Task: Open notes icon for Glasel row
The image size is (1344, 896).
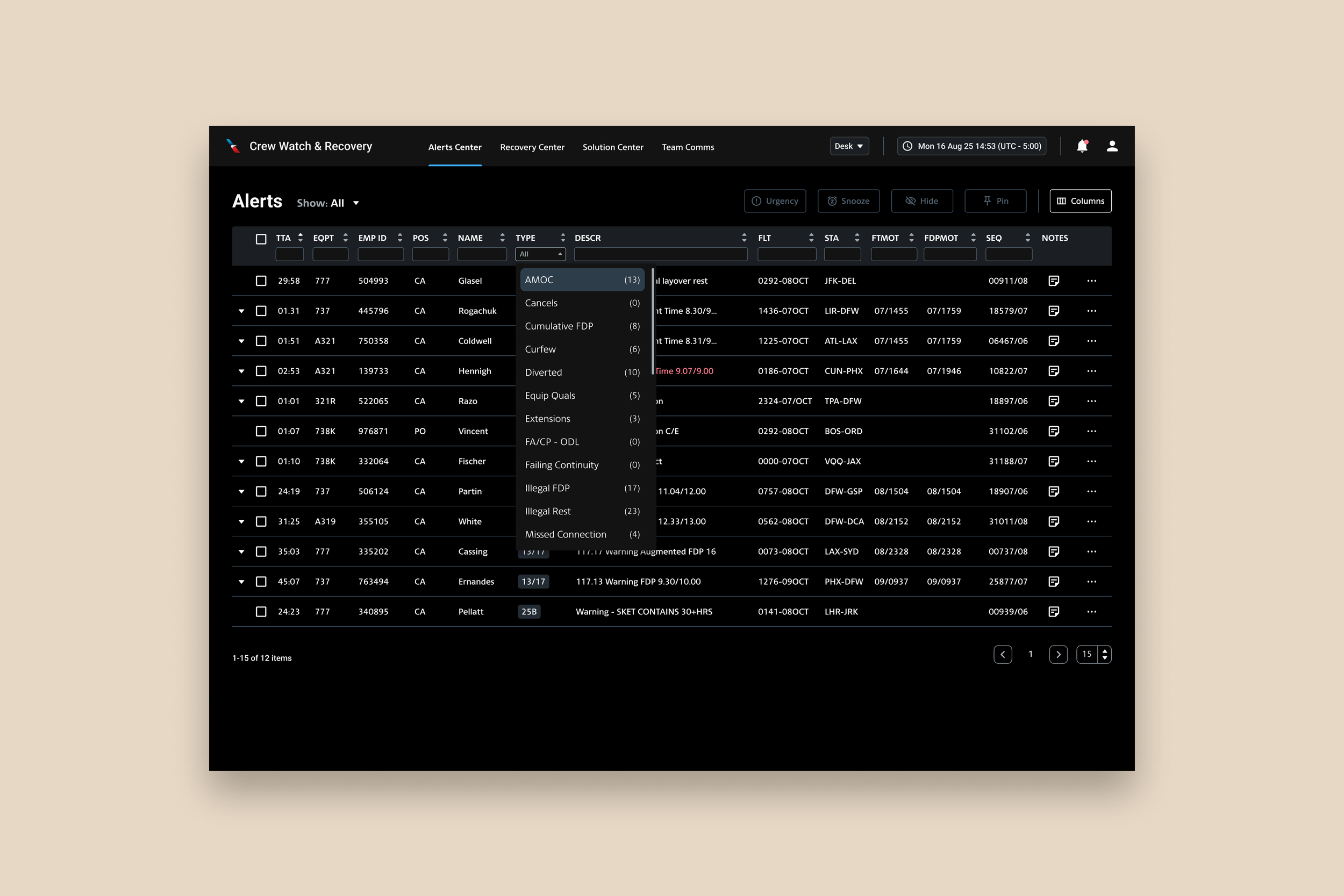Action: (1054, 281)
